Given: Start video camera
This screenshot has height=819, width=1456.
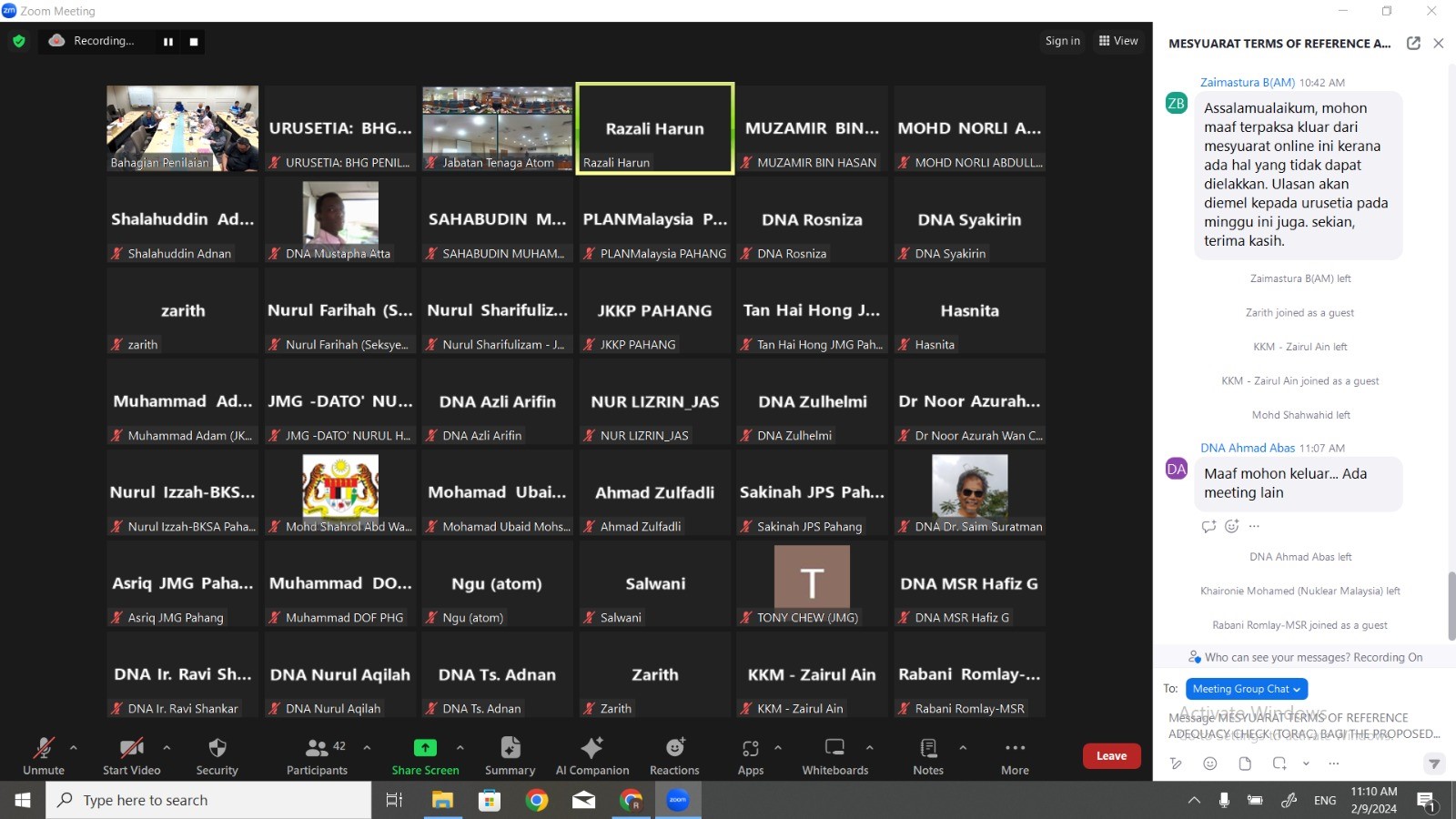Looking at the screenshot, I should click(x=132, y=756).
